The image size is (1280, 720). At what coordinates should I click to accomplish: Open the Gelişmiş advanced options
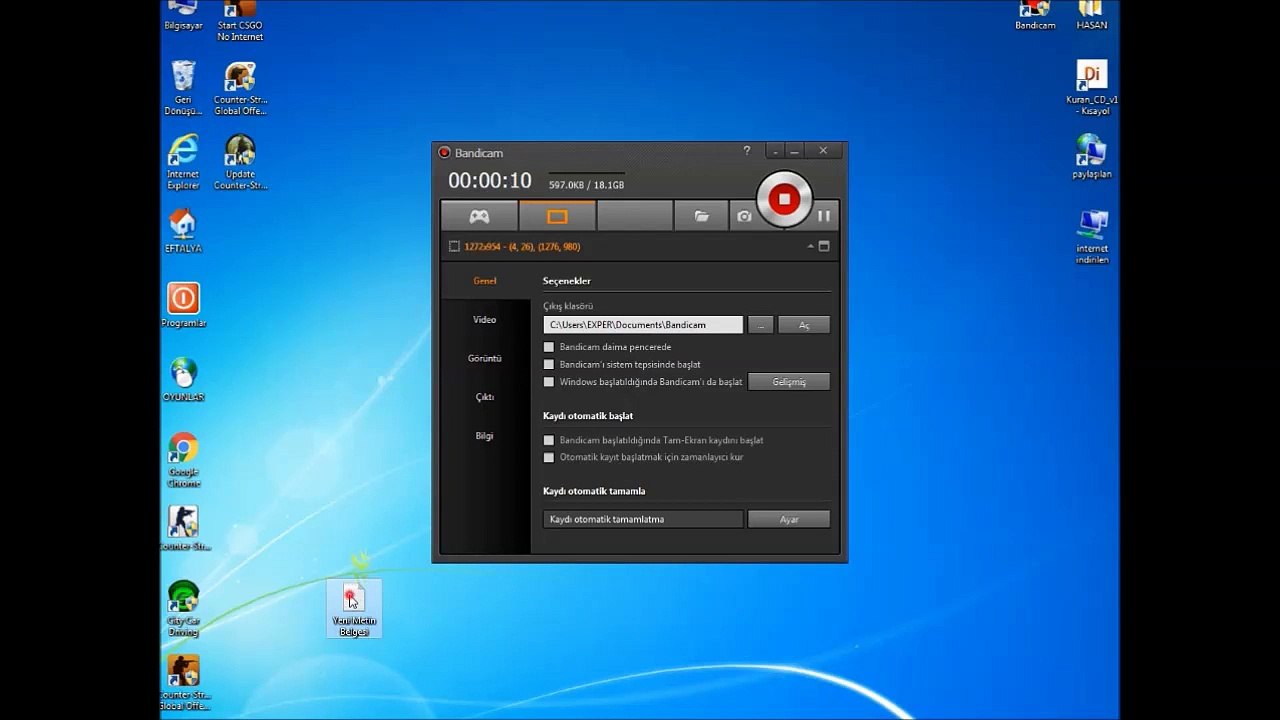789,382
